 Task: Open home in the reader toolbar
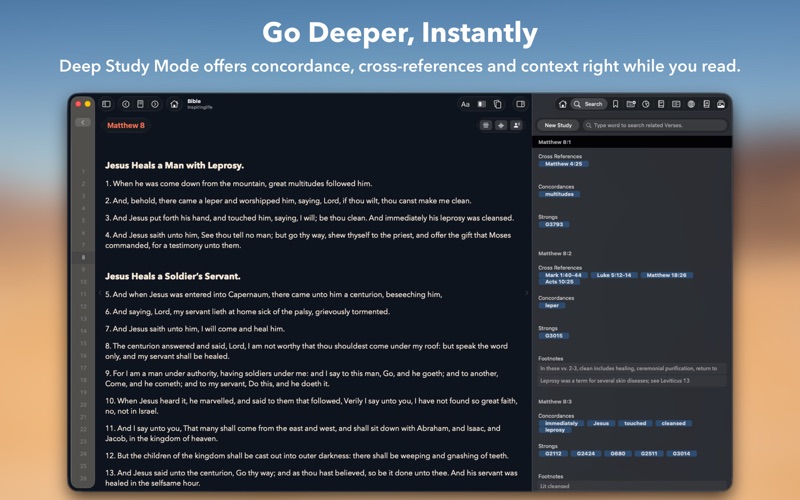[174, 104]
